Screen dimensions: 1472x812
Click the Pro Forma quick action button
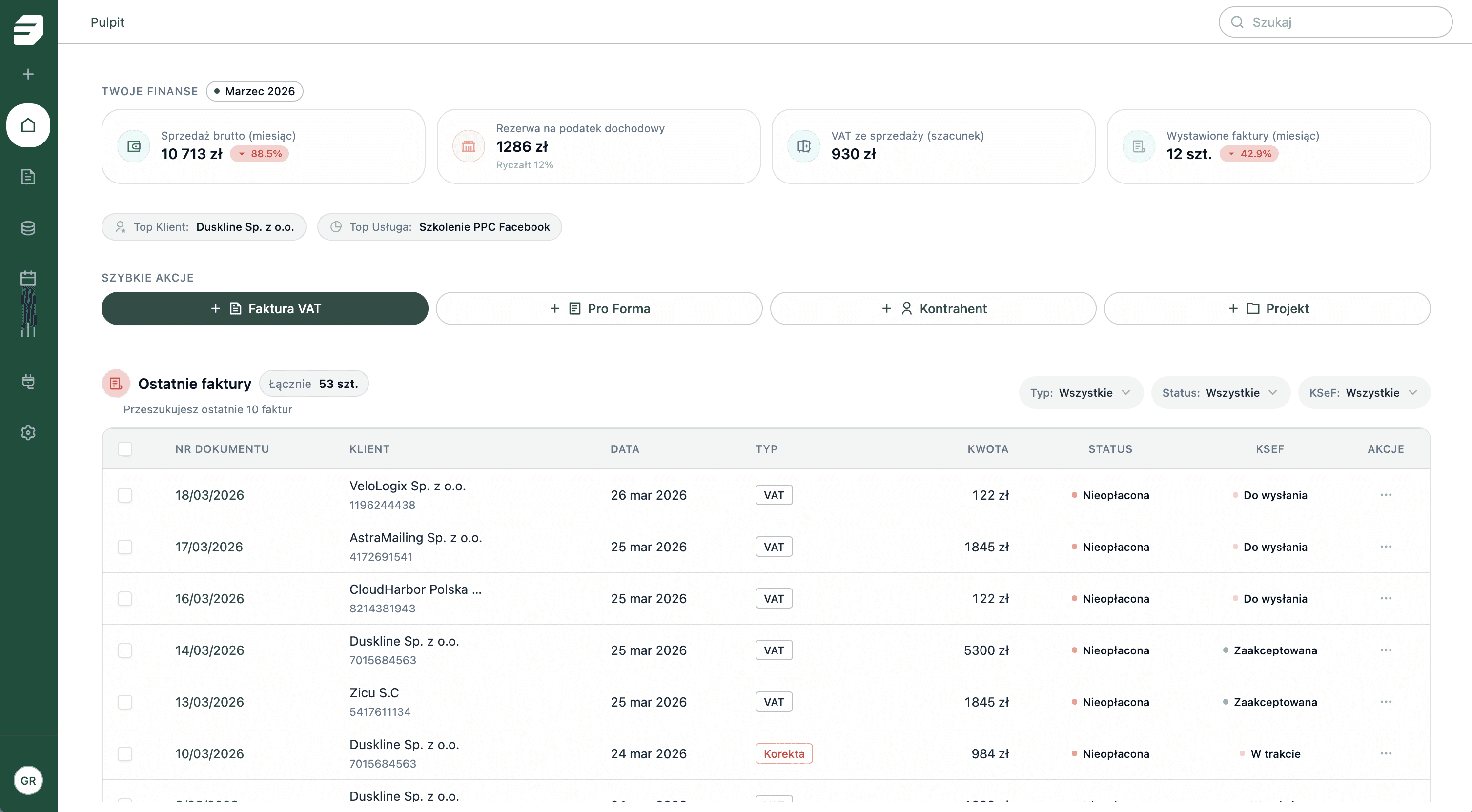click(x=599, y=308)
